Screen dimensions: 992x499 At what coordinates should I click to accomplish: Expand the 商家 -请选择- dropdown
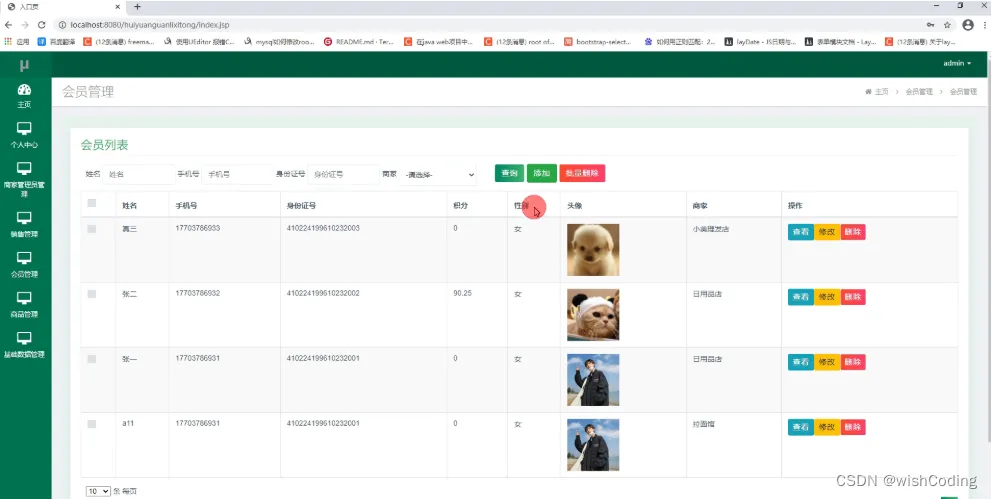[438, 174]
